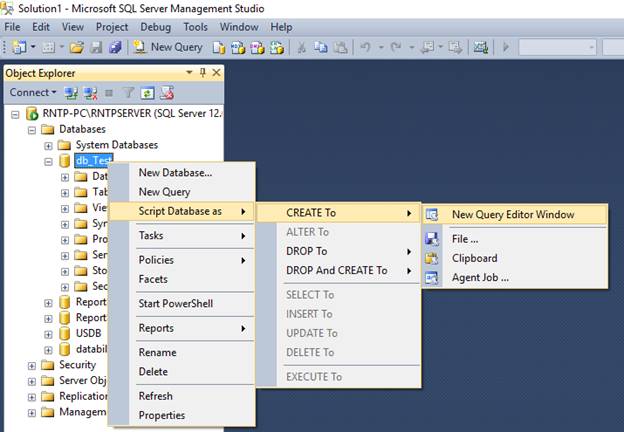Select the db_Test database tree item
The width and height of the screenshot is (624, 432).
coord(94,160)
